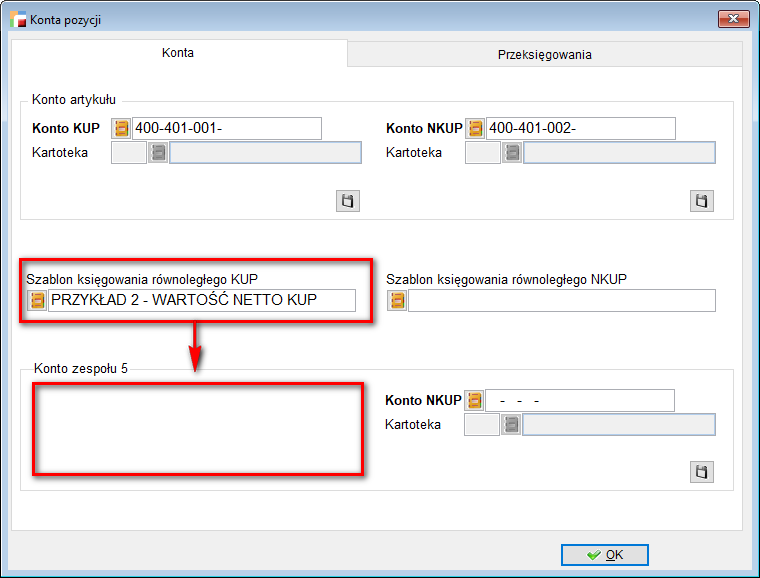Click Kartoteka lookup icon in Konto zespołu 5
Image resolution: width=760 pixels, height=578 pixels.
coord(512,425)
